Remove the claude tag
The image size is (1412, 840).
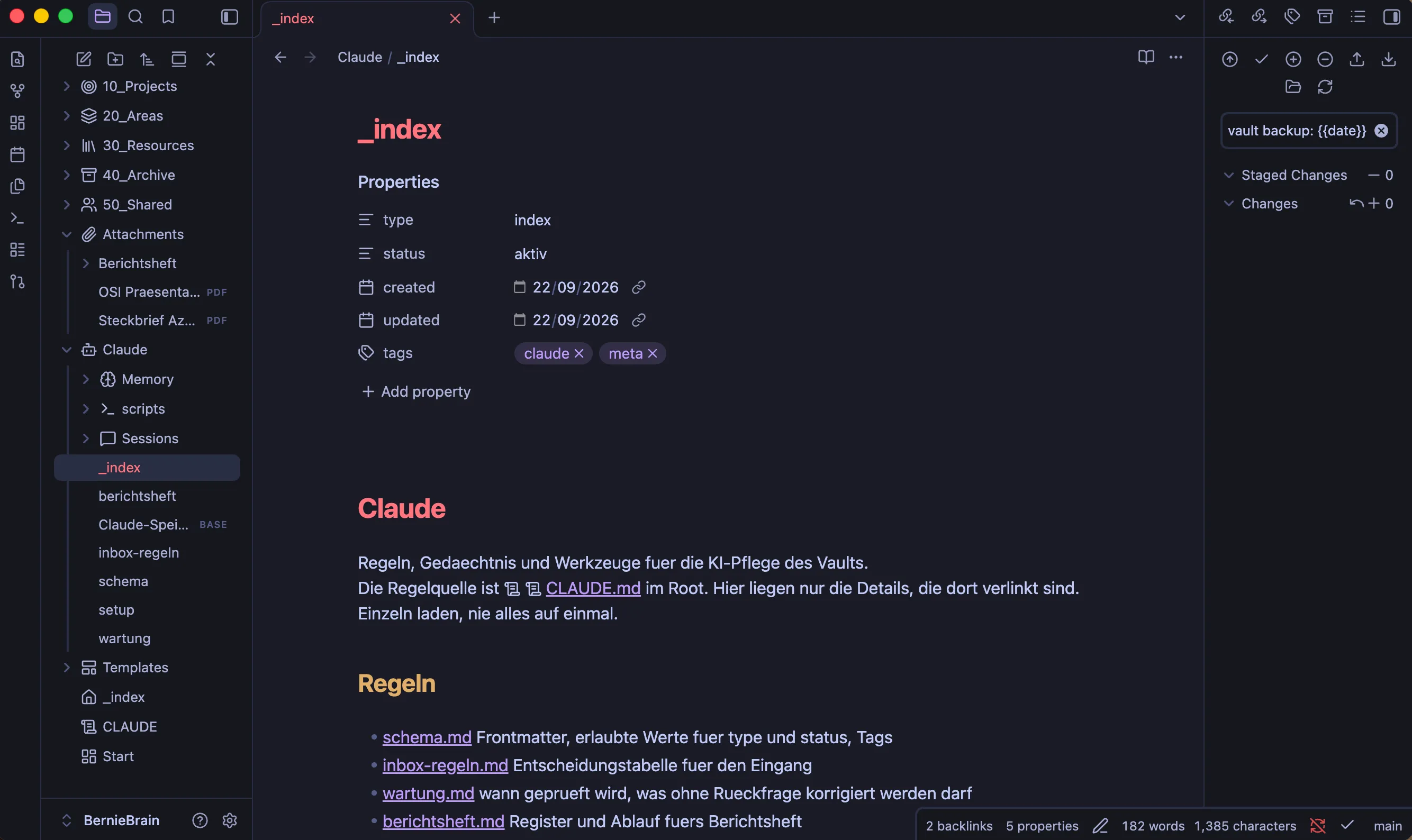tap(578, 353)
